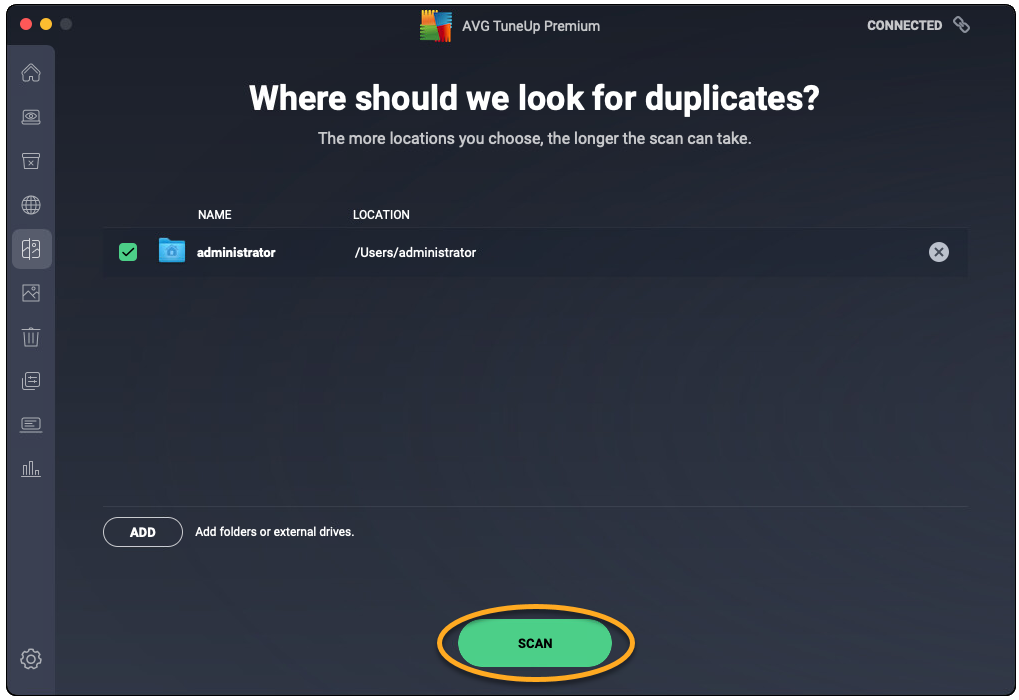Open the stacked sliders sidebar icon

tap(31, 381)
